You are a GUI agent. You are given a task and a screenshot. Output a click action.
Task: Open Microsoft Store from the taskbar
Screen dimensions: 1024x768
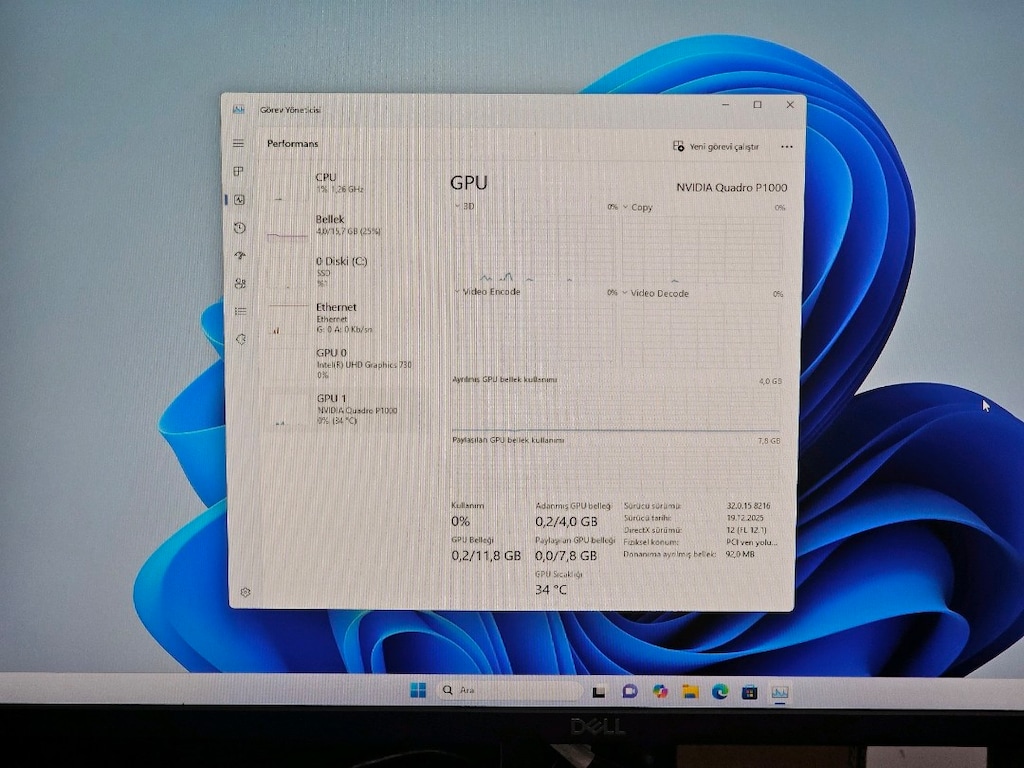pos(750,692)
